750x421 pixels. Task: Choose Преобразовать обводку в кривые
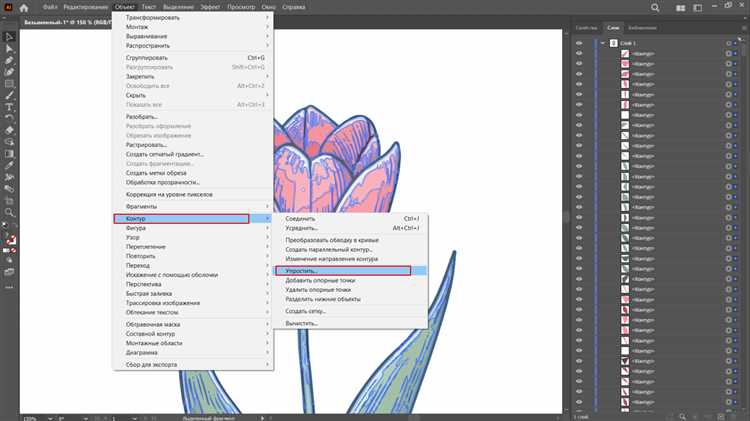click(350, 240)
